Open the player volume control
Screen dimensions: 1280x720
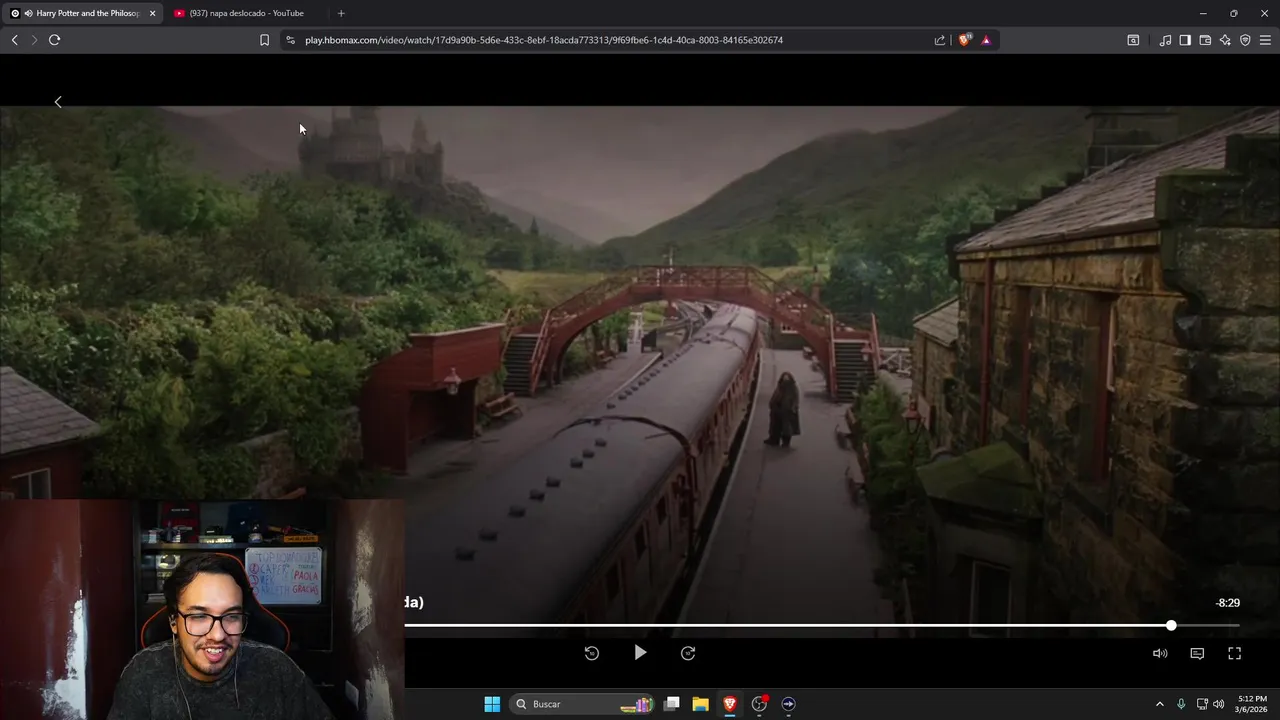tap(1160, 653)
